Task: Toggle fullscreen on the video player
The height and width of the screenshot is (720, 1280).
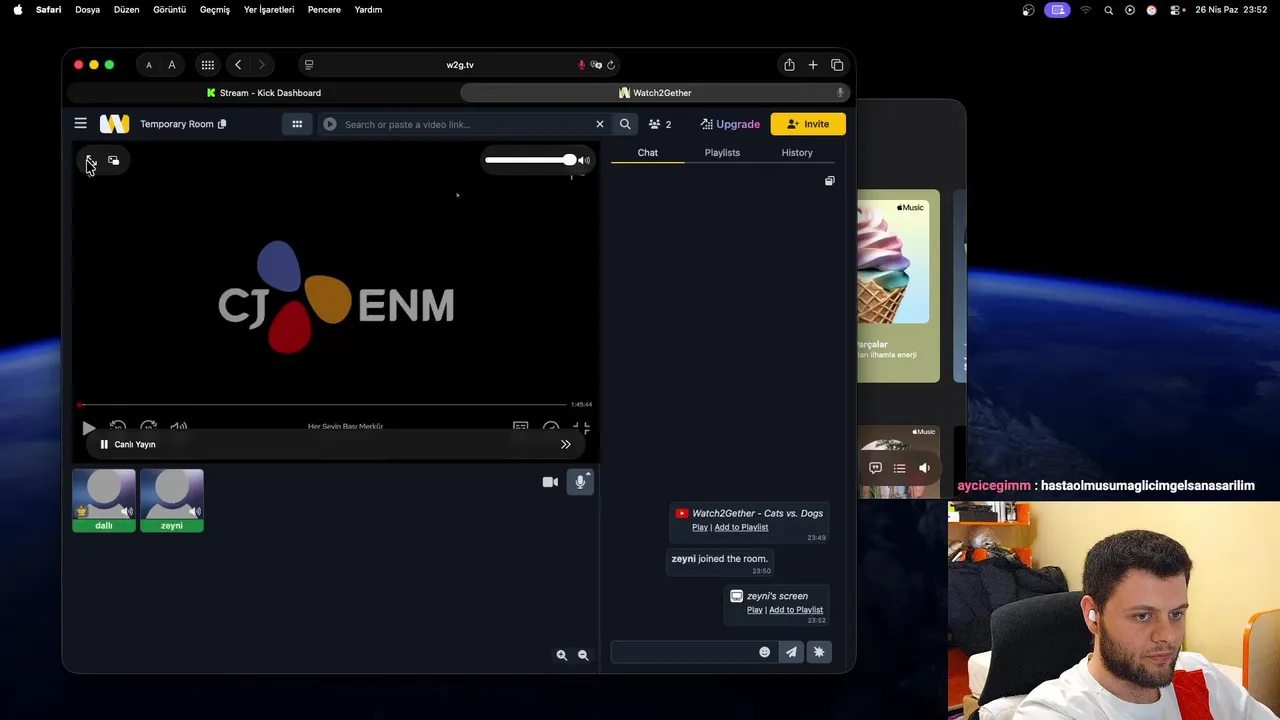Action: pyautogui.click(x=583, y=428)
